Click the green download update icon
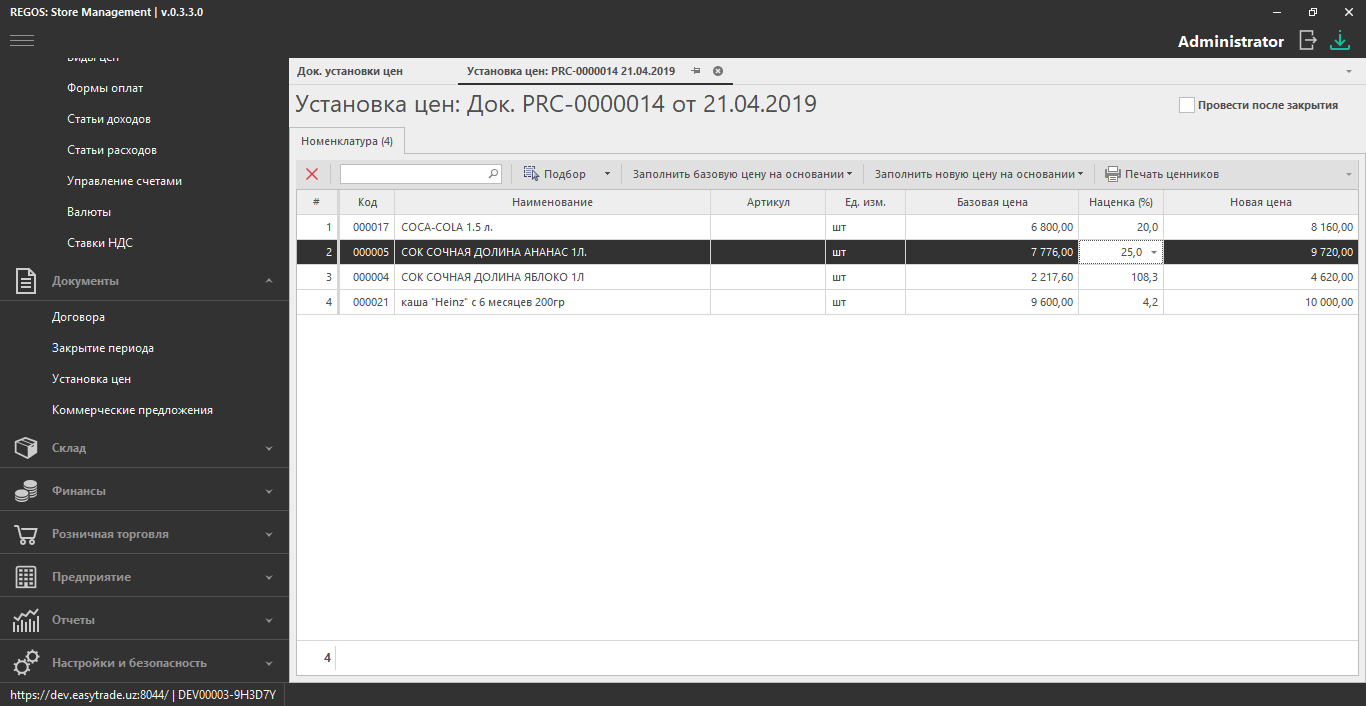The width and height of the screenshot is (1366, 706). pyautogui.click(x=1340, y=40)
